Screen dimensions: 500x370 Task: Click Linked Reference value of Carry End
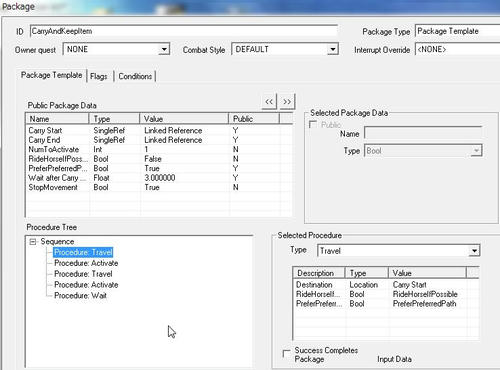click(173, 140)
